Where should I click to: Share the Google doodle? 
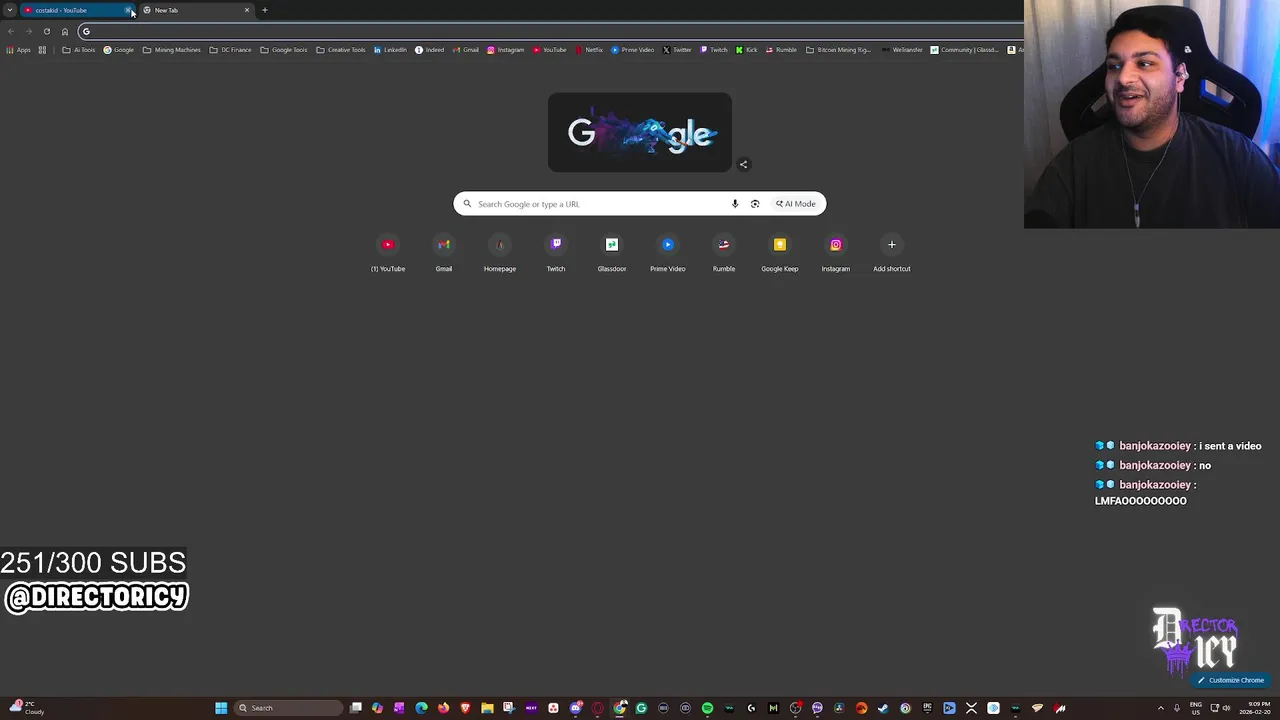(x=743, y=164)
